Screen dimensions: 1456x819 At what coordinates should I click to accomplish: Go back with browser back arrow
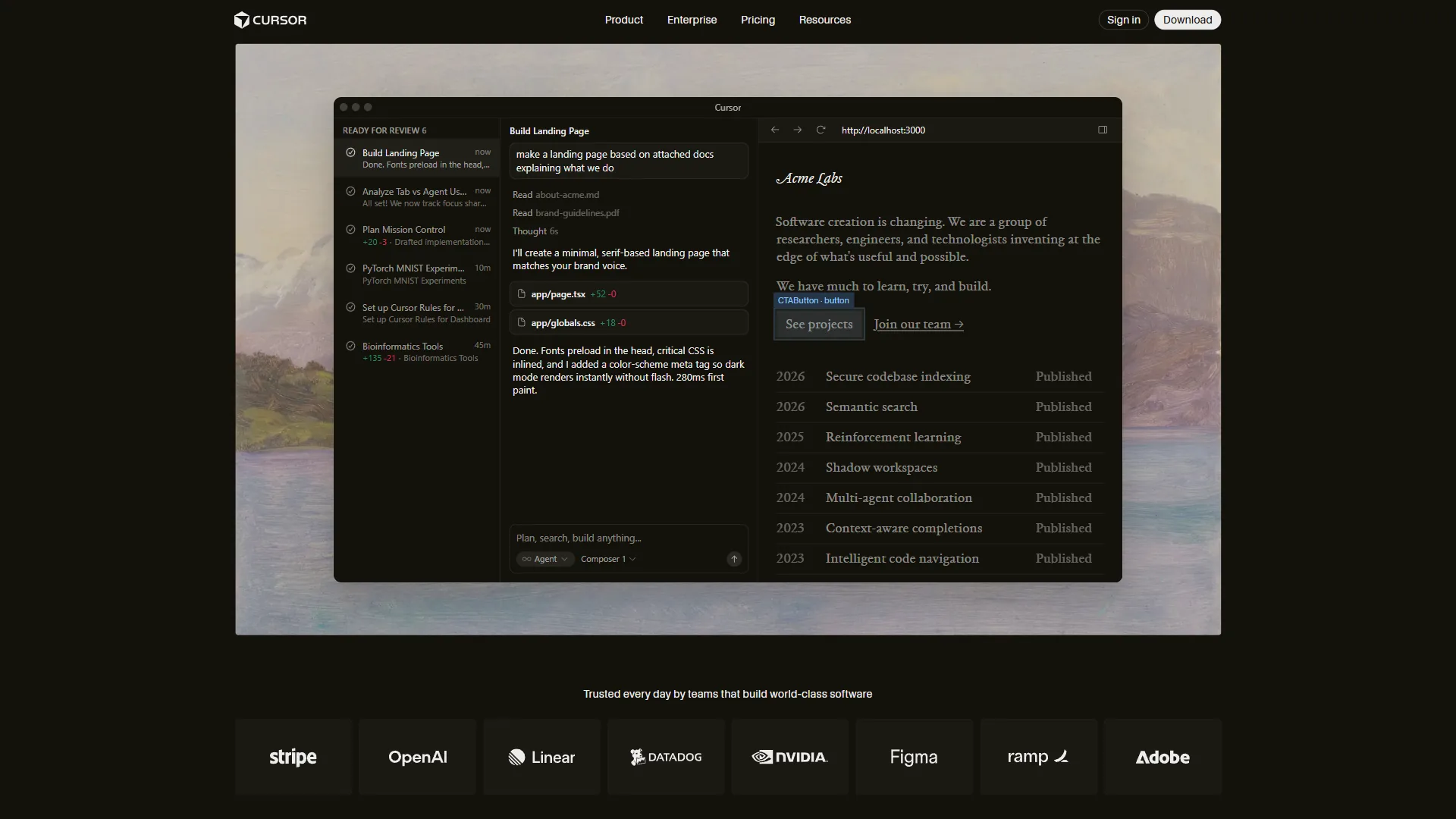click(775, 130)
